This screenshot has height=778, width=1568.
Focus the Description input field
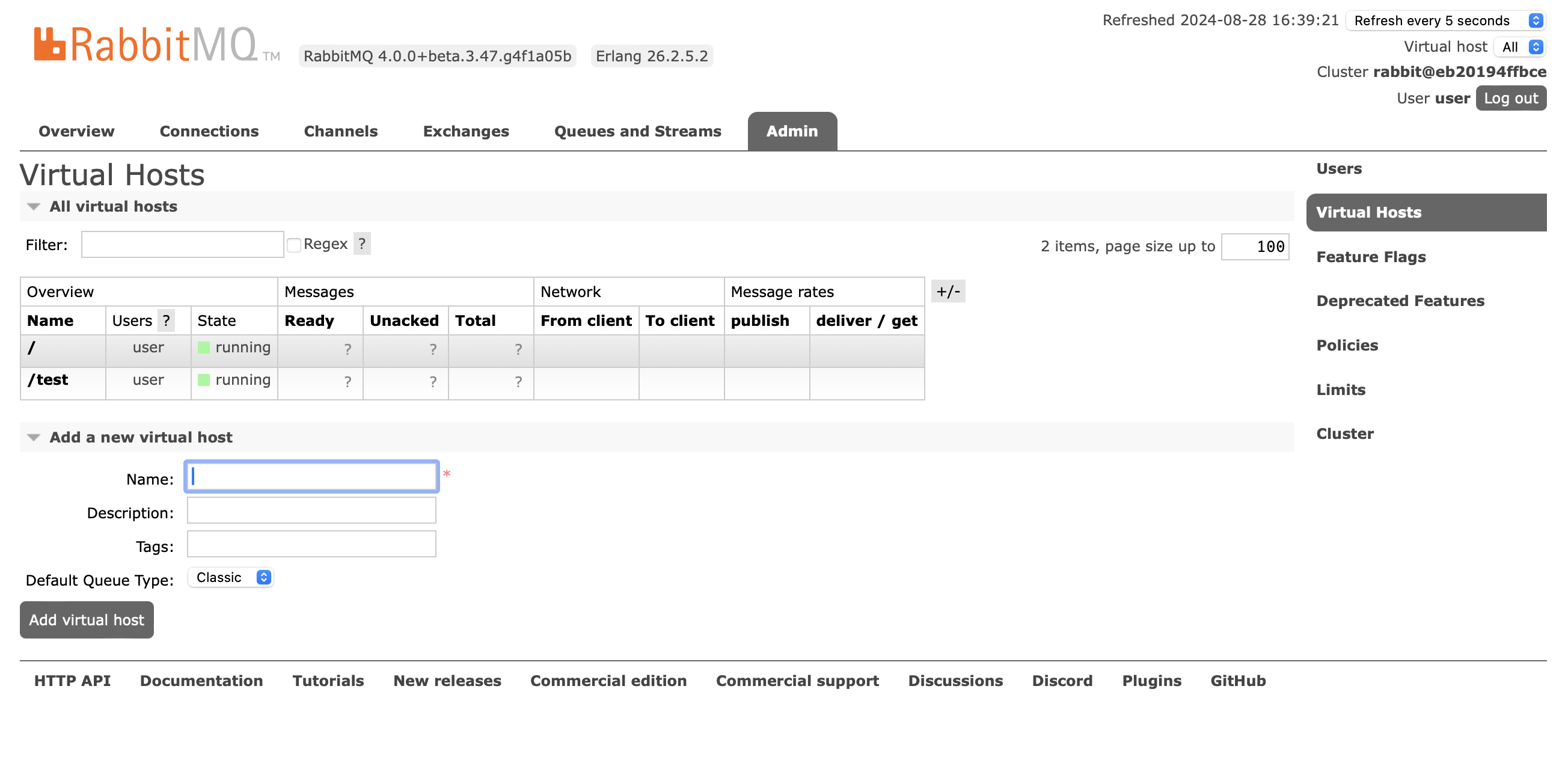[311, 510]
